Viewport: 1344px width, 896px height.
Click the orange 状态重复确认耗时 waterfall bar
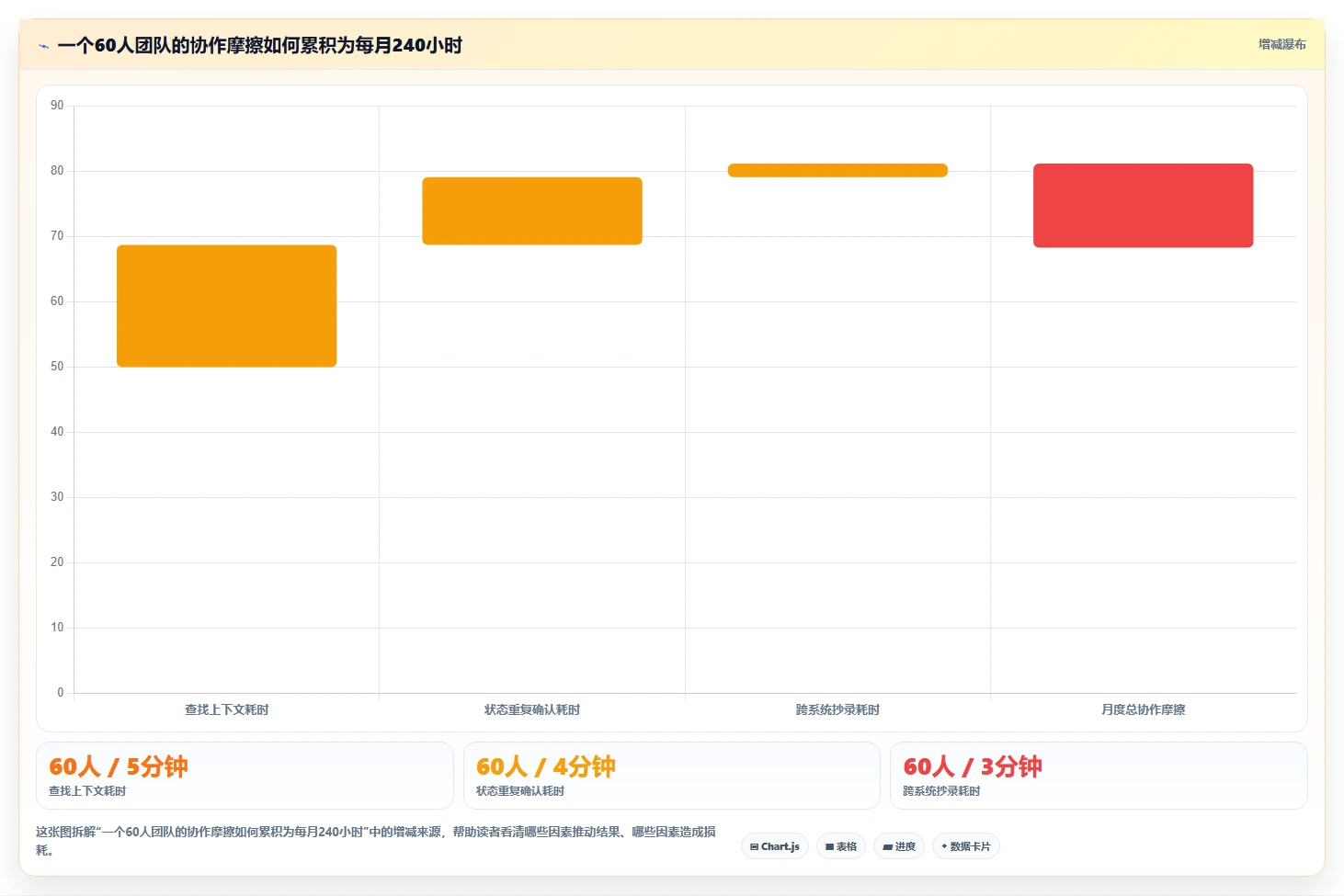click(532, 210)
